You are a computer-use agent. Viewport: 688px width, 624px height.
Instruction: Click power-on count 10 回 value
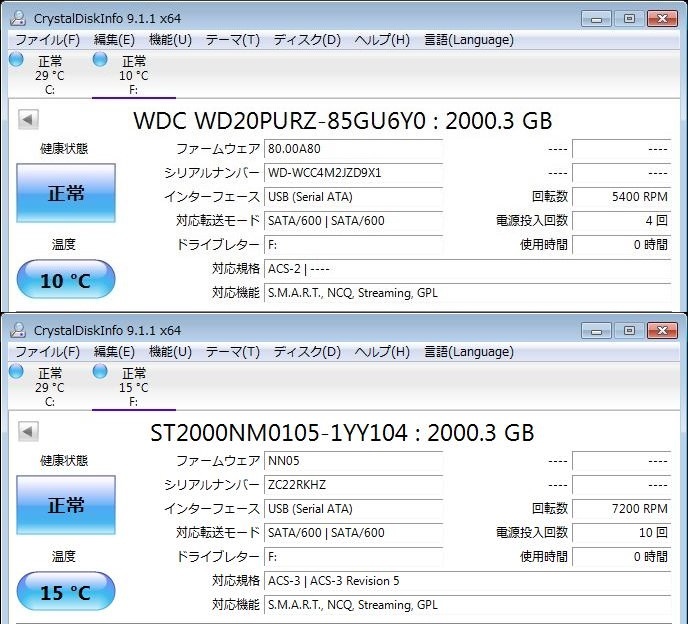click(622, 533)
